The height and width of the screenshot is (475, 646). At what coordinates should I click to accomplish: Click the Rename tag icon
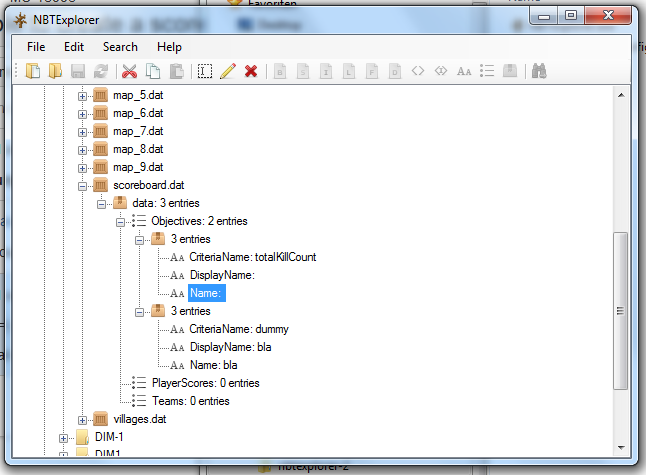coord(205,71)
